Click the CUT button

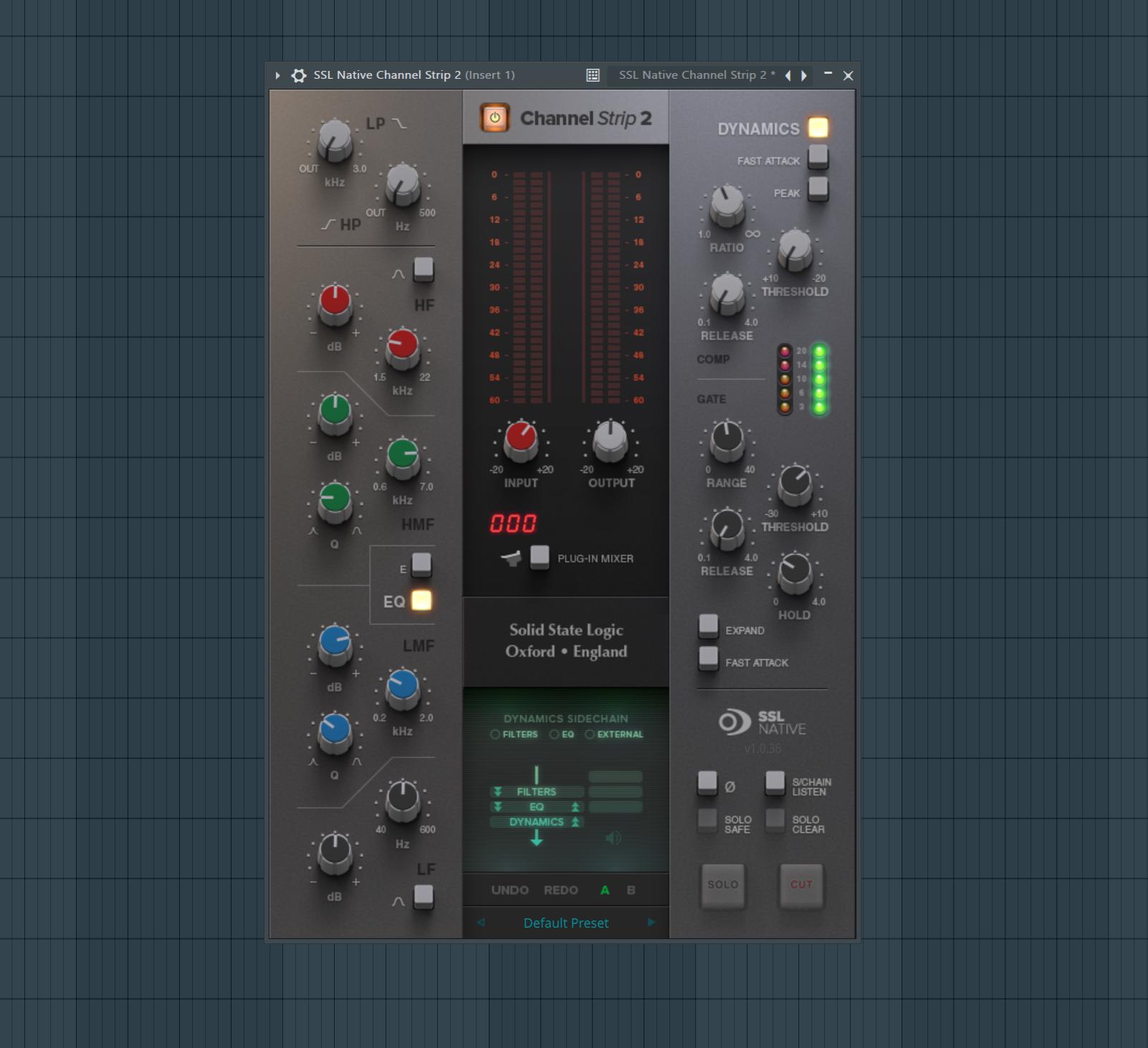(801, 885)
